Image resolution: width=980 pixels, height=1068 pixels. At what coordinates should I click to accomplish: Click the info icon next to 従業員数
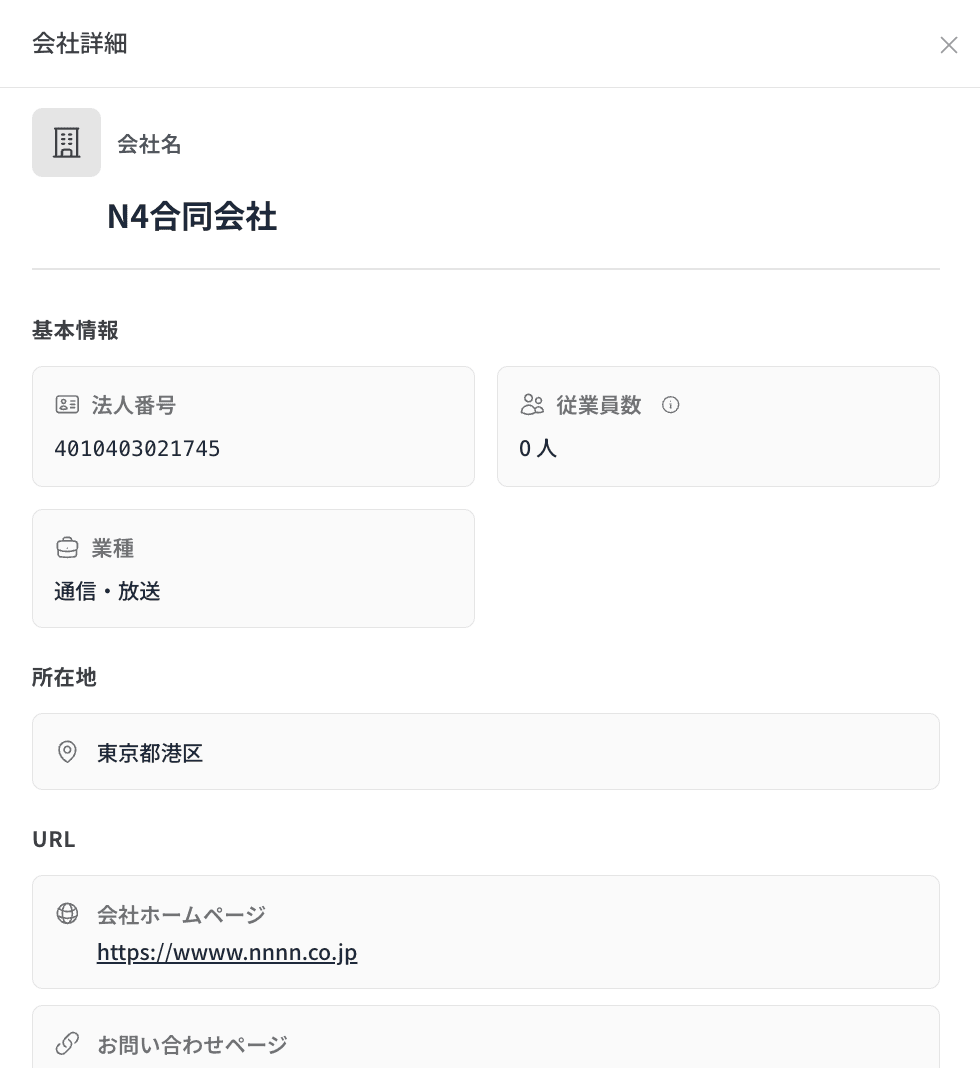[671, 405]
